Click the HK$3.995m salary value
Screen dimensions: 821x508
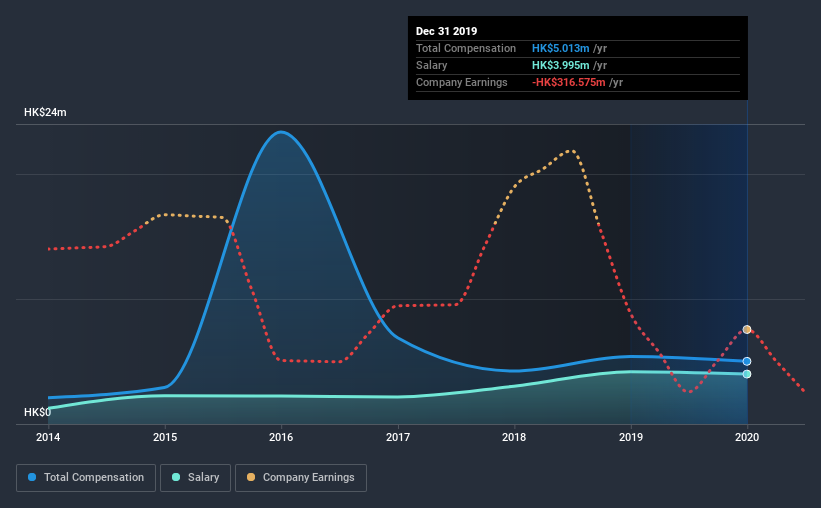tap(561, 65)
